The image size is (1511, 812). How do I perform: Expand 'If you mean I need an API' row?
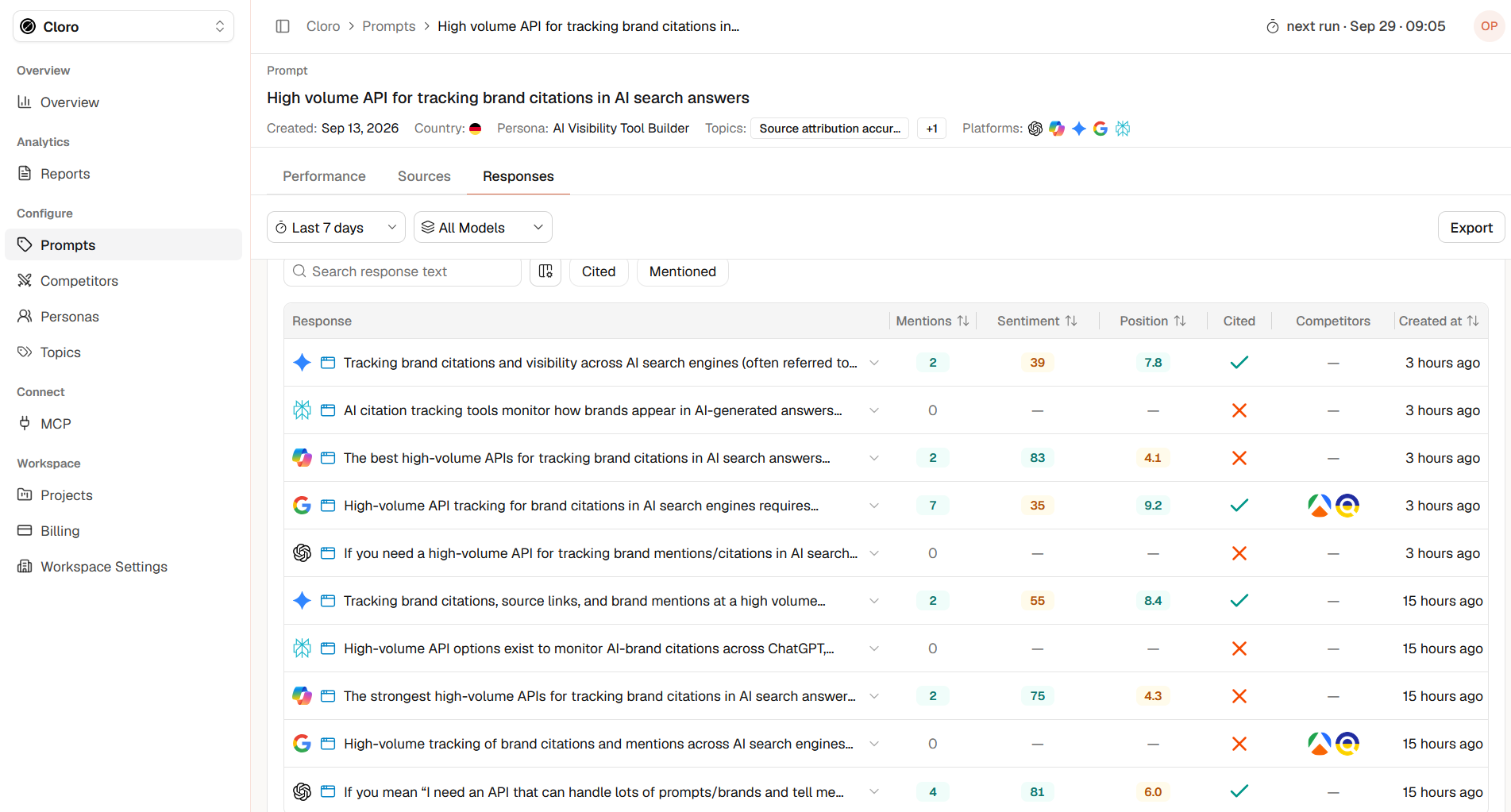tap(874, 791)
